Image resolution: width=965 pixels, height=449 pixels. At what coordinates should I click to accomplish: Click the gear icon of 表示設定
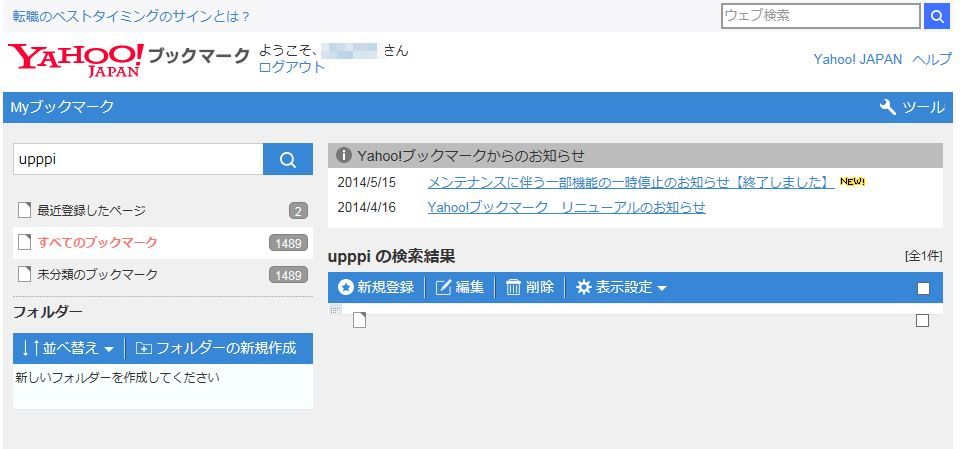(583, 287)
